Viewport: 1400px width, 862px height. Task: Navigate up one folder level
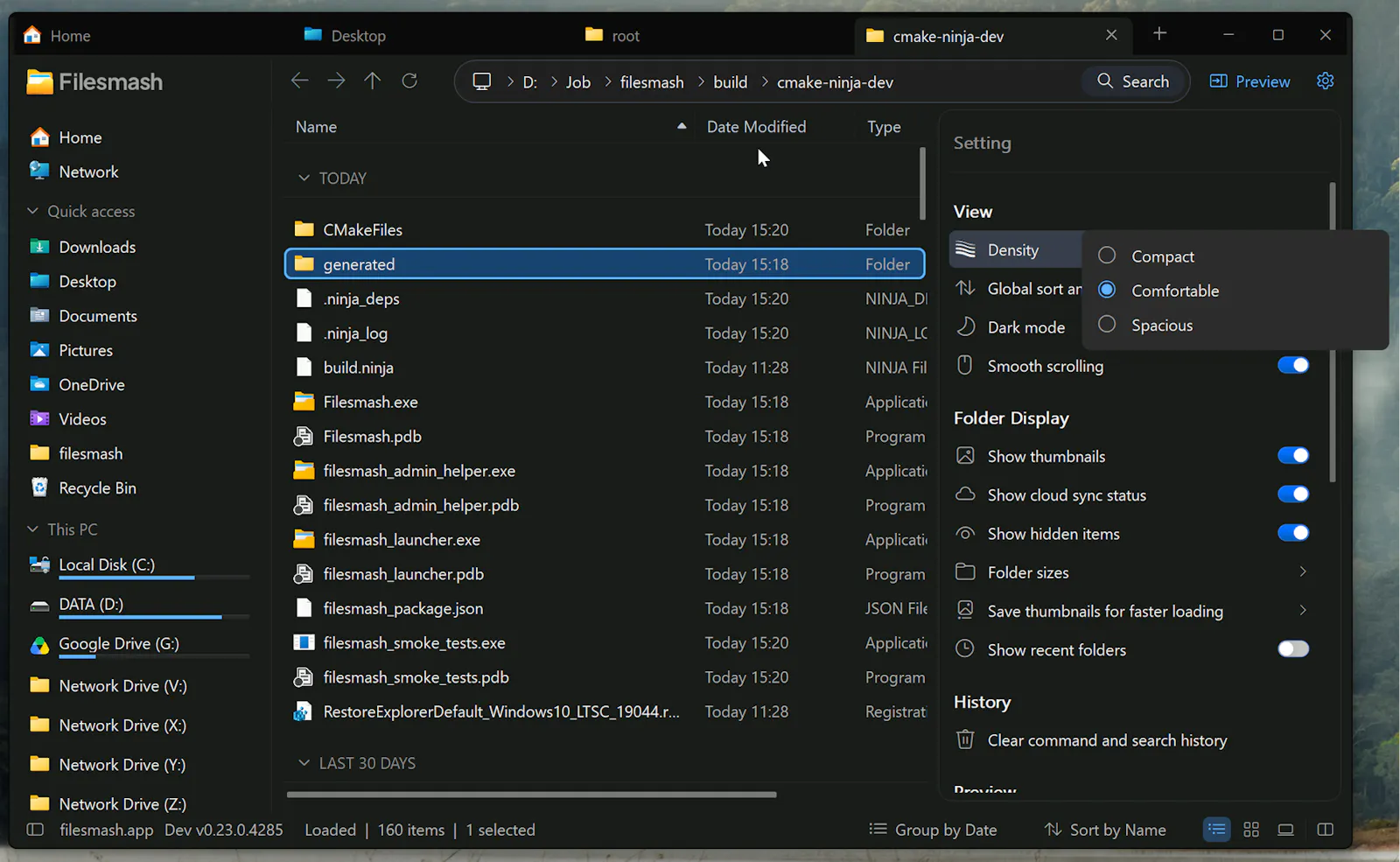point(373,81)
